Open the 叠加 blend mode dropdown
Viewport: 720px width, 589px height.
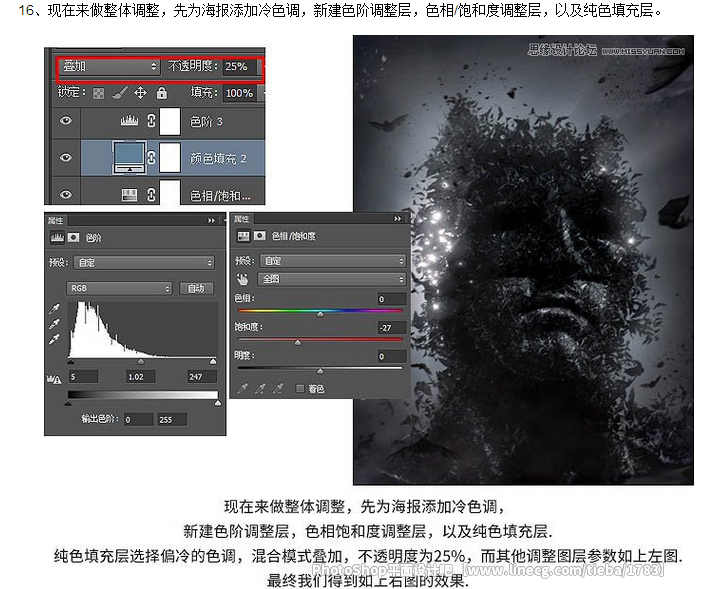[x=109, y=67]
